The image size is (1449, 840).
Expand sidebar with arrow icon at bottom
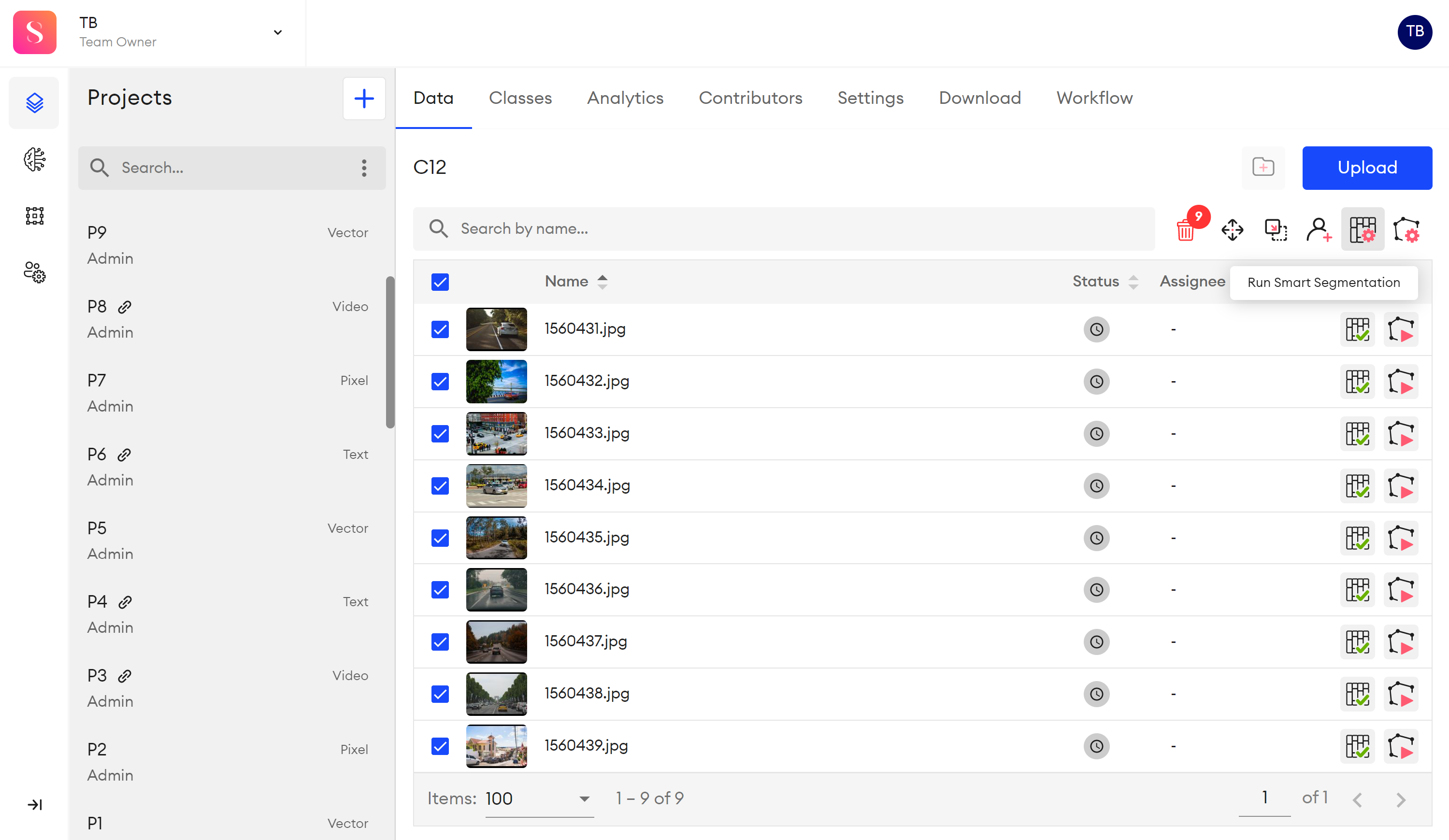[x=34, y=804]
